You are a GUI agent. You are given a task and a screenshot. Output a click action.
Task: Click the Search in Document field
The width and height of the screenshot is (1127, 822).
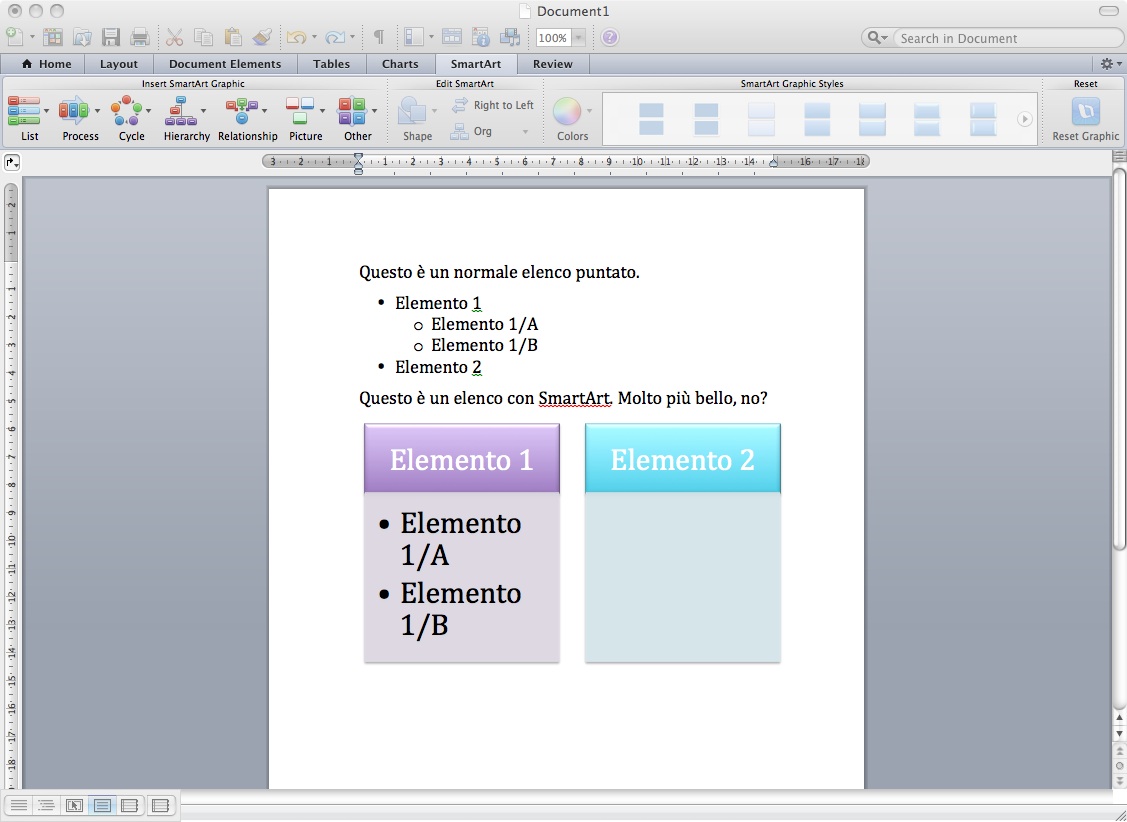pos(1006,38)
